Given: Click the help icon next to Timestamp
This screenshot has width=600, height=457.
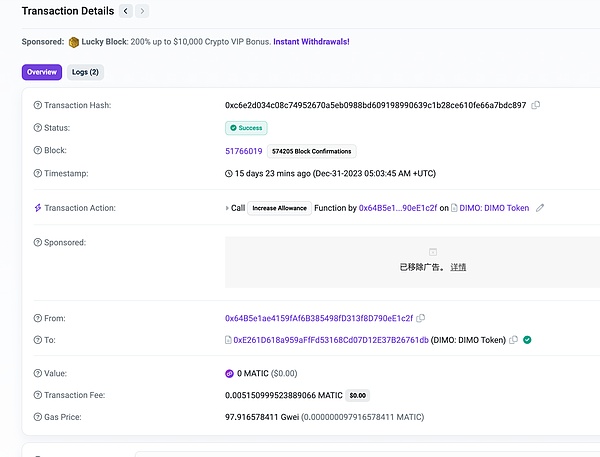Looking at the screenshot, I should point(38,173).
